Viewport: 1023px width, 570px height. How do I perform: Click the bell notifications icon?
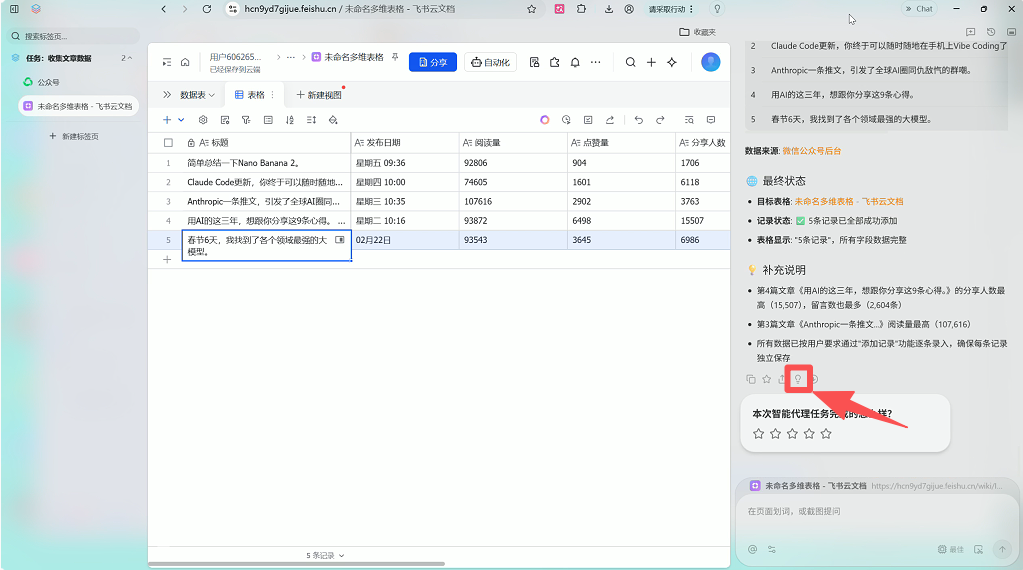coord(575,62)
